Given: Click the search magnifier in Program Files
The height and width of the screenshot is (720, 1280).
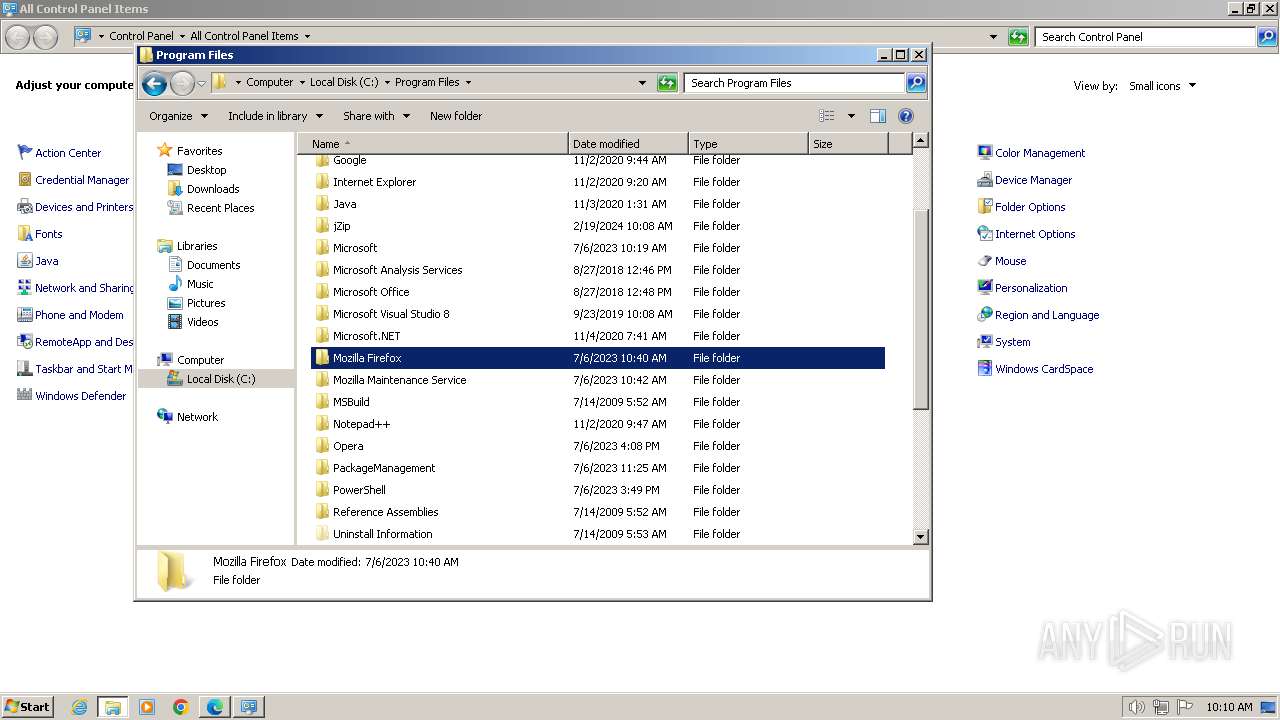Looking at the screenshot, I should tap(915, 83).
